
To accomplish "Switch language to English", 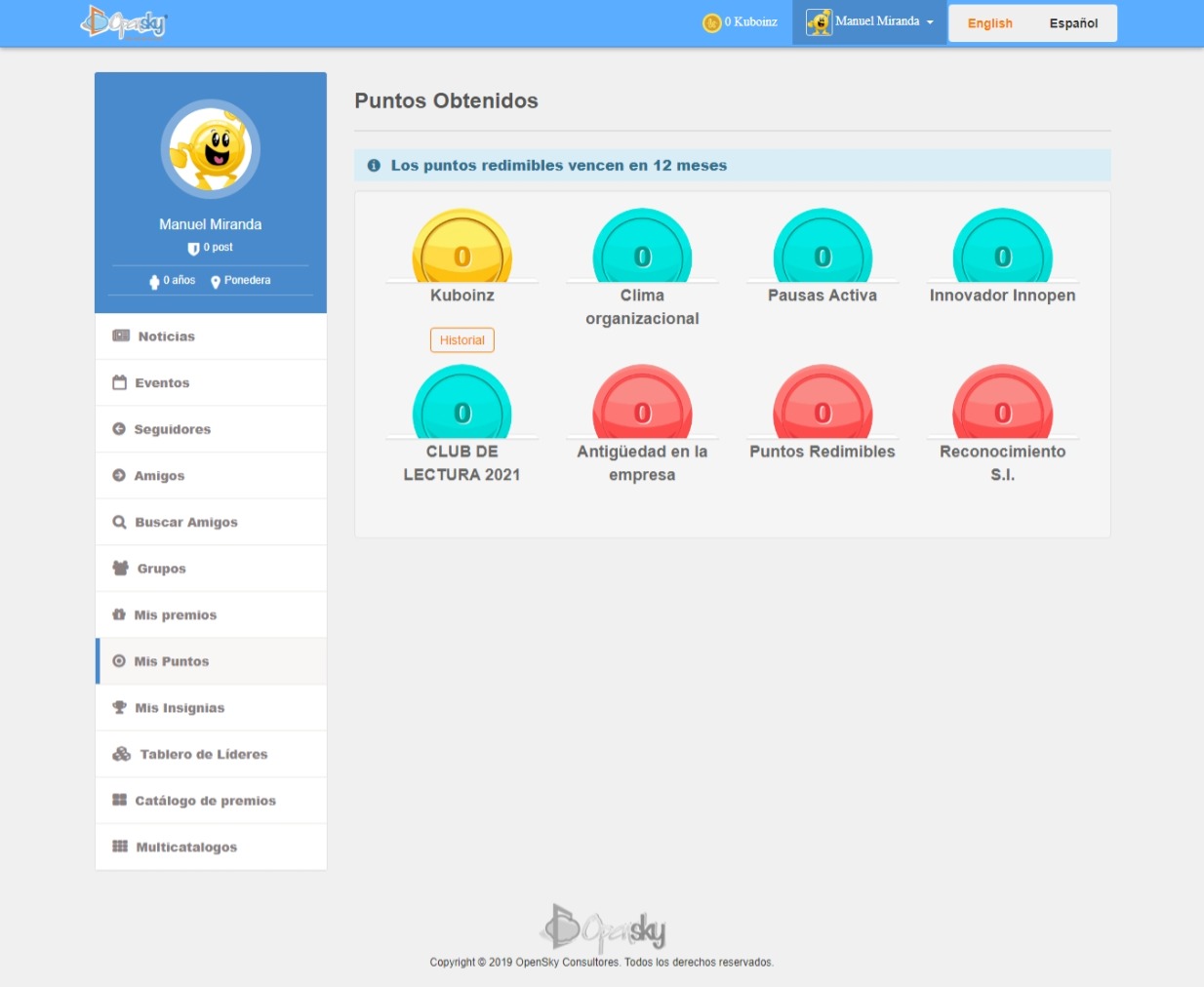I will click(989, 23).
